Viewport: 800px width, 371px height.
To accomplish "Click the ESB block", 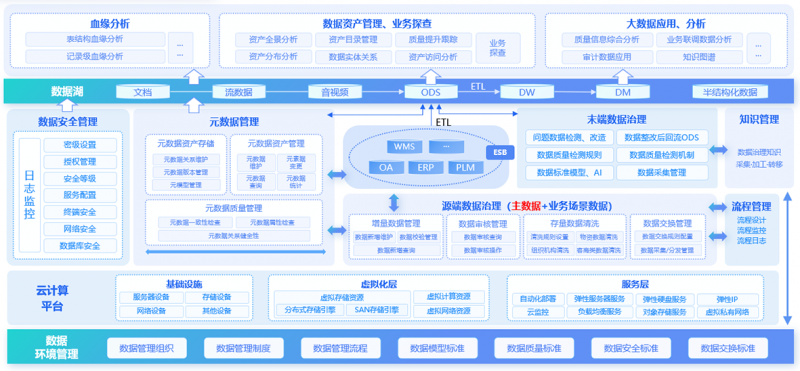I will click(x=500, y=152).
